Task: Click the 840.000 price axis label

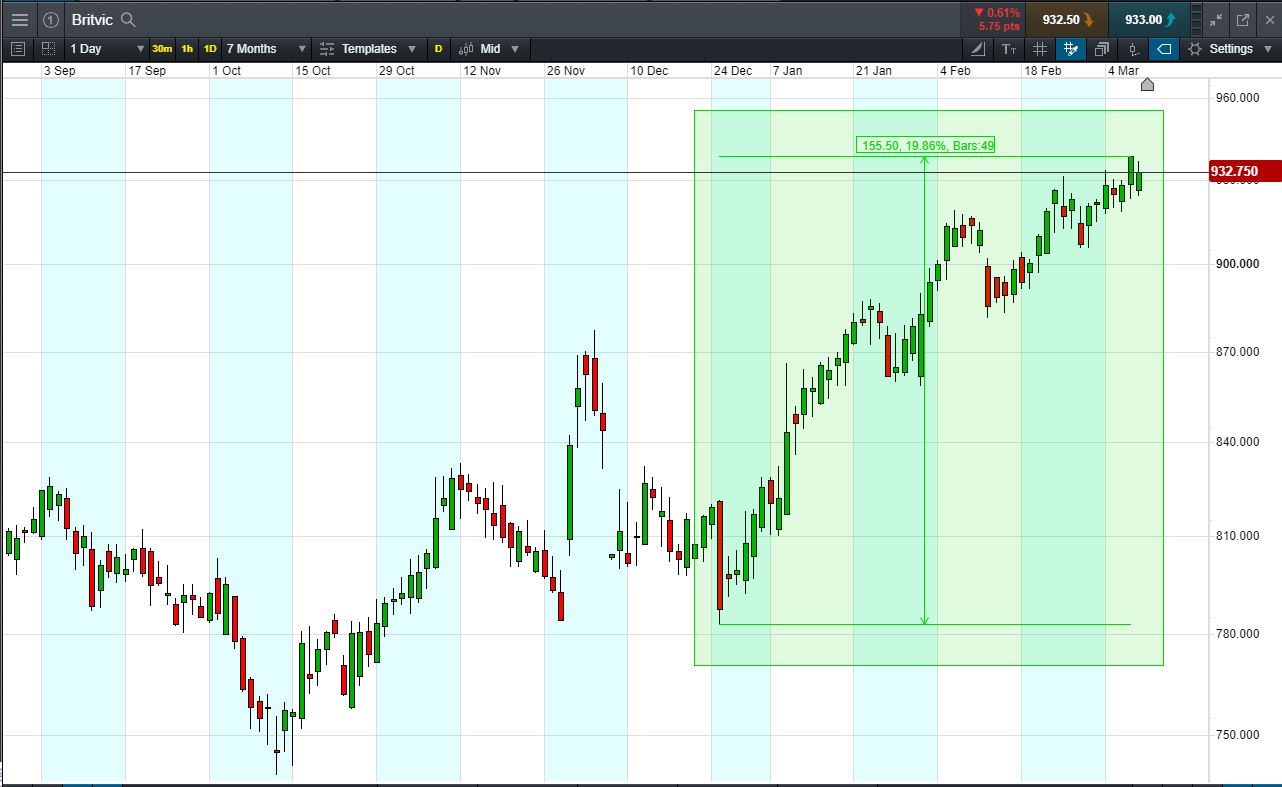Action: [x=1236, y=442]
